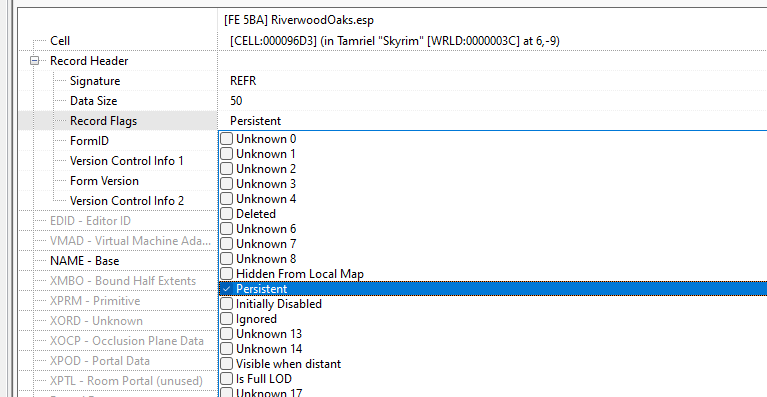This screenshot has height=397, width=767.
Task: Click the REFR signature value
Action: click(243, 81)
